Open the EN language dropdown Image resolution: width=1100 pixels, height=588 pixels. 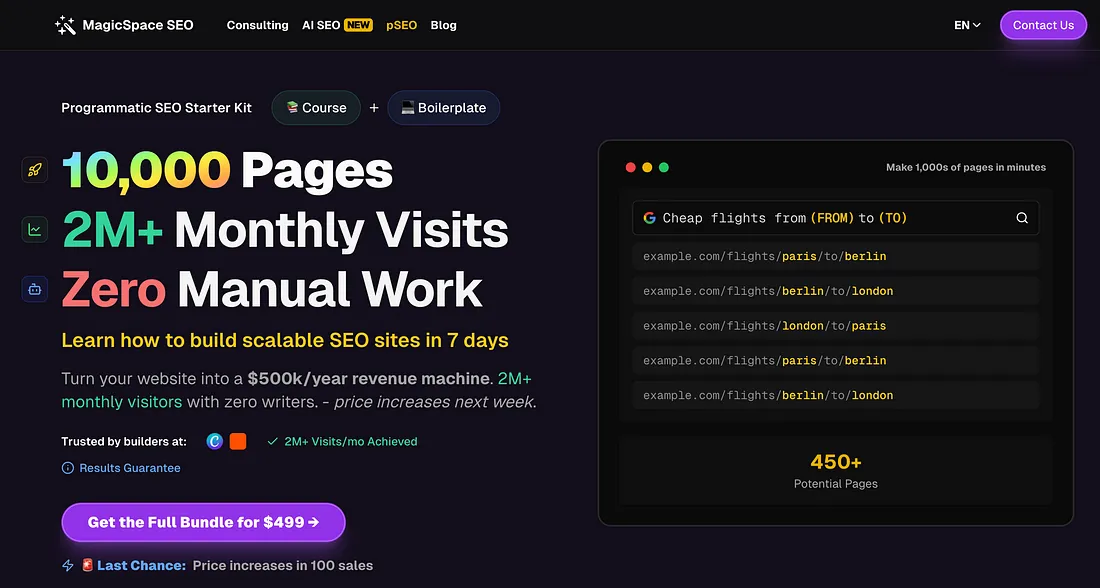[966, 24]
